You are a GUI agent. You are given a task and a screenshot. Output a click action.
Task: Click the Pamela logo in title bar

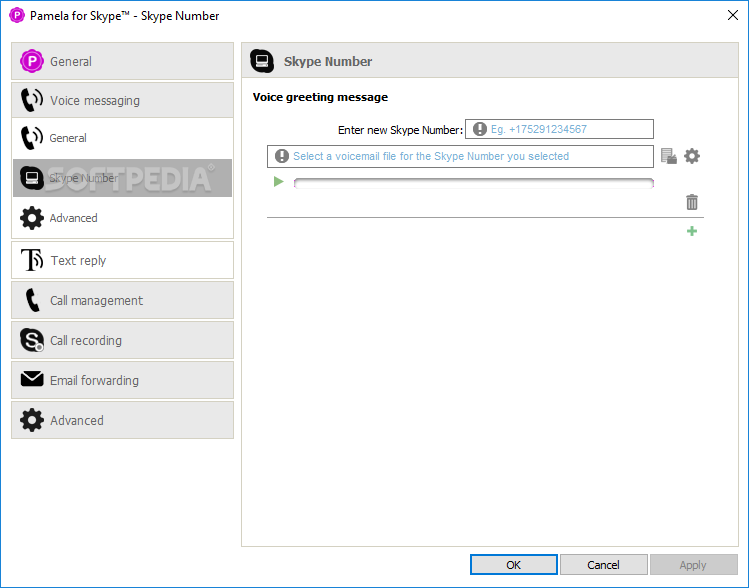pyautogui.click(x=17, y=15)
